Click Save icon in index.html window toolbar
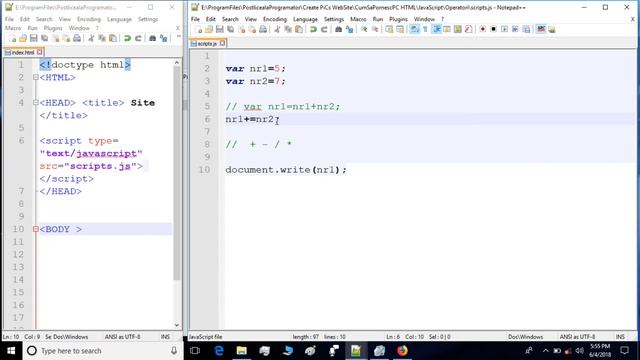Viewport: 640px width, 360px height. (x=34, y=38)
